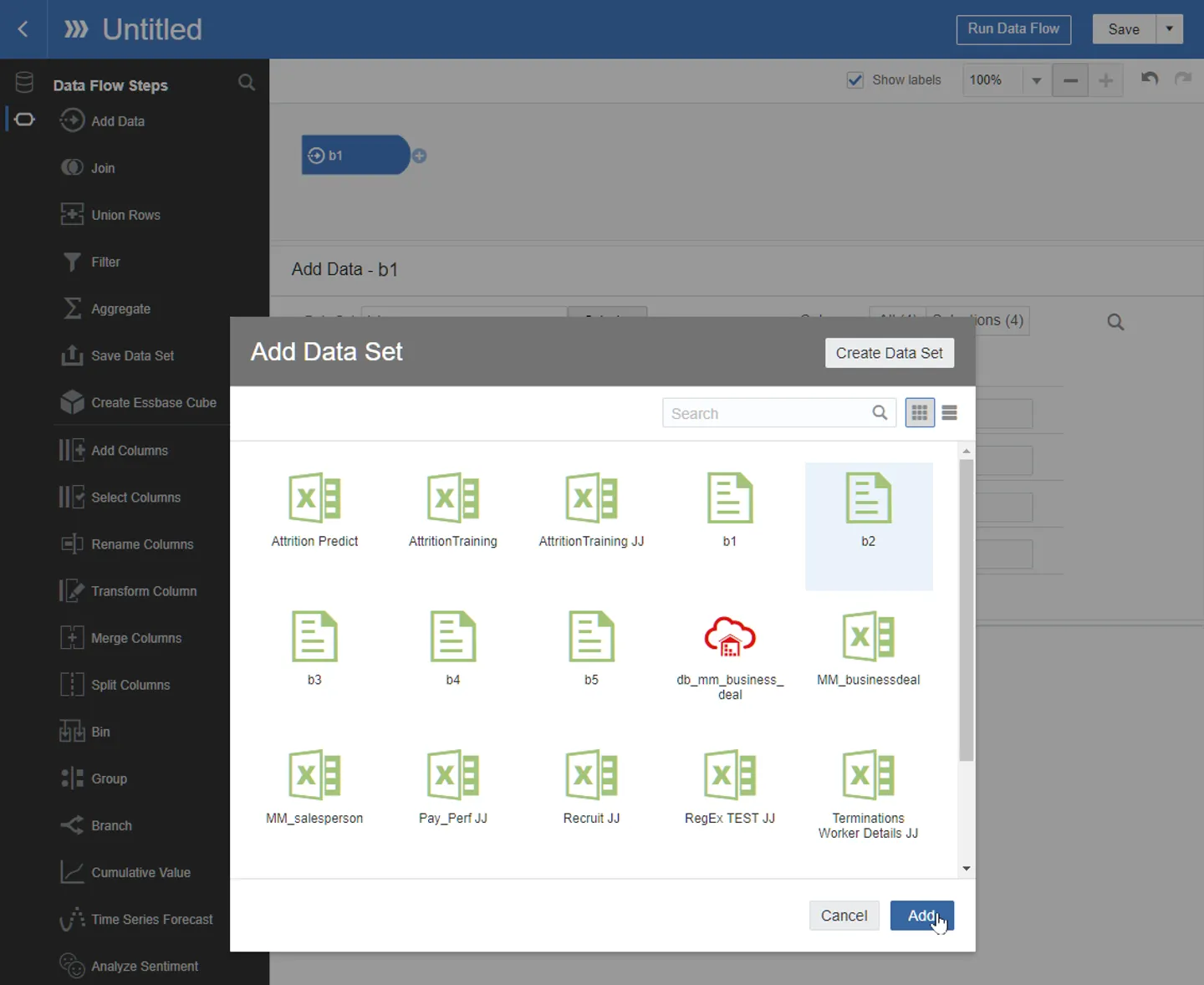The image size is (1204, 985).
Task: Click the Add button in dialog
Action: tap(922, 916)
